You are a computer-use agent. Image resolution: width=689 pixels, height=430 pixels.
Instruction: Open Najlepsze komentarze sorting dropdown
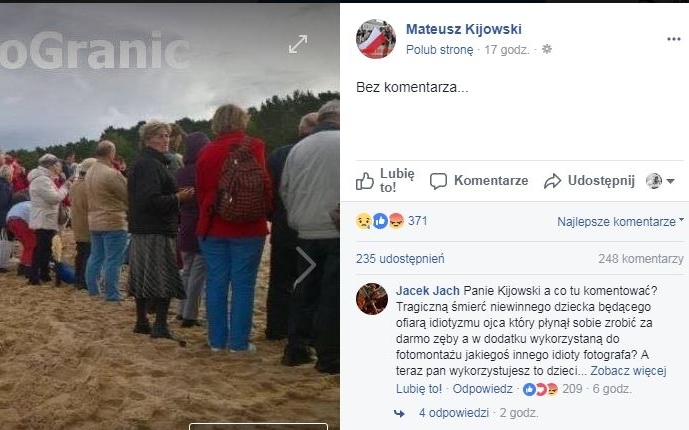620,222
